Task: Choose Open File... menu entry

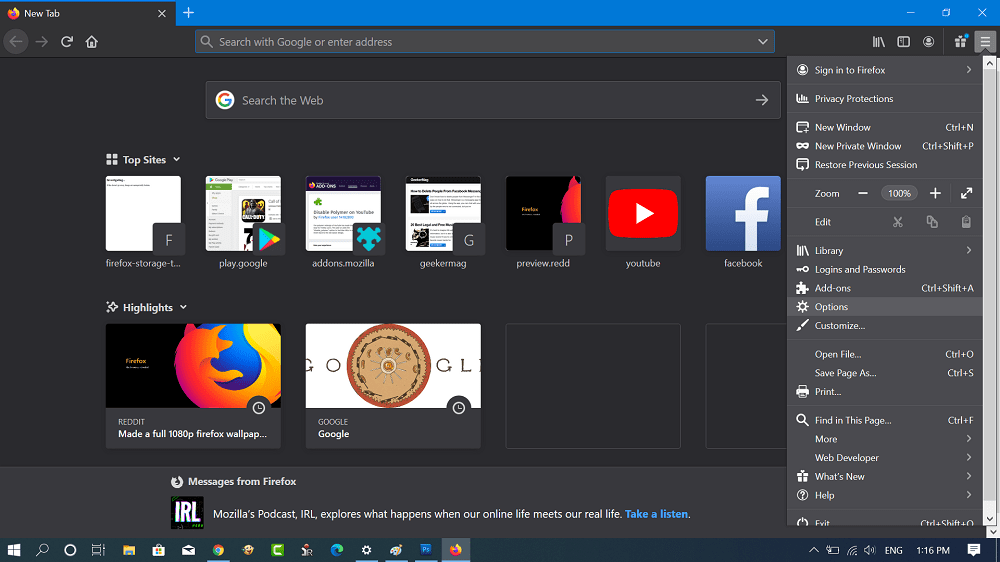Action: (885, 354)
